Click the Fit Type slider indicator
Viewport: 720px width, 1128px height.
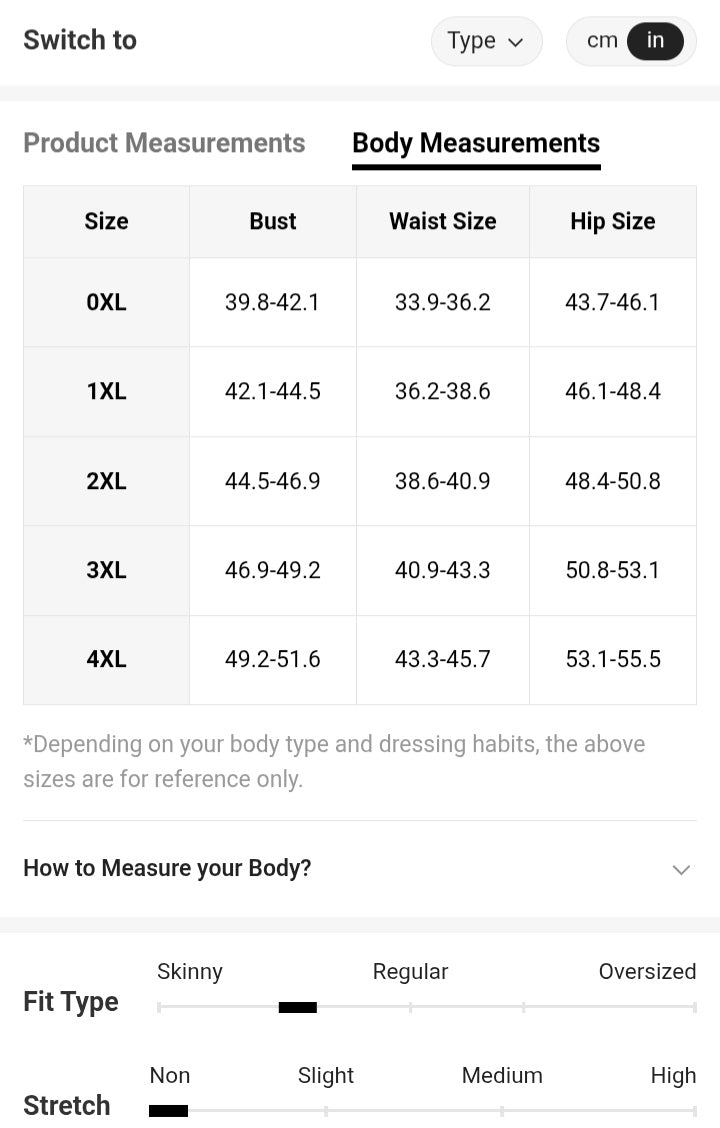coord(297,1007)
